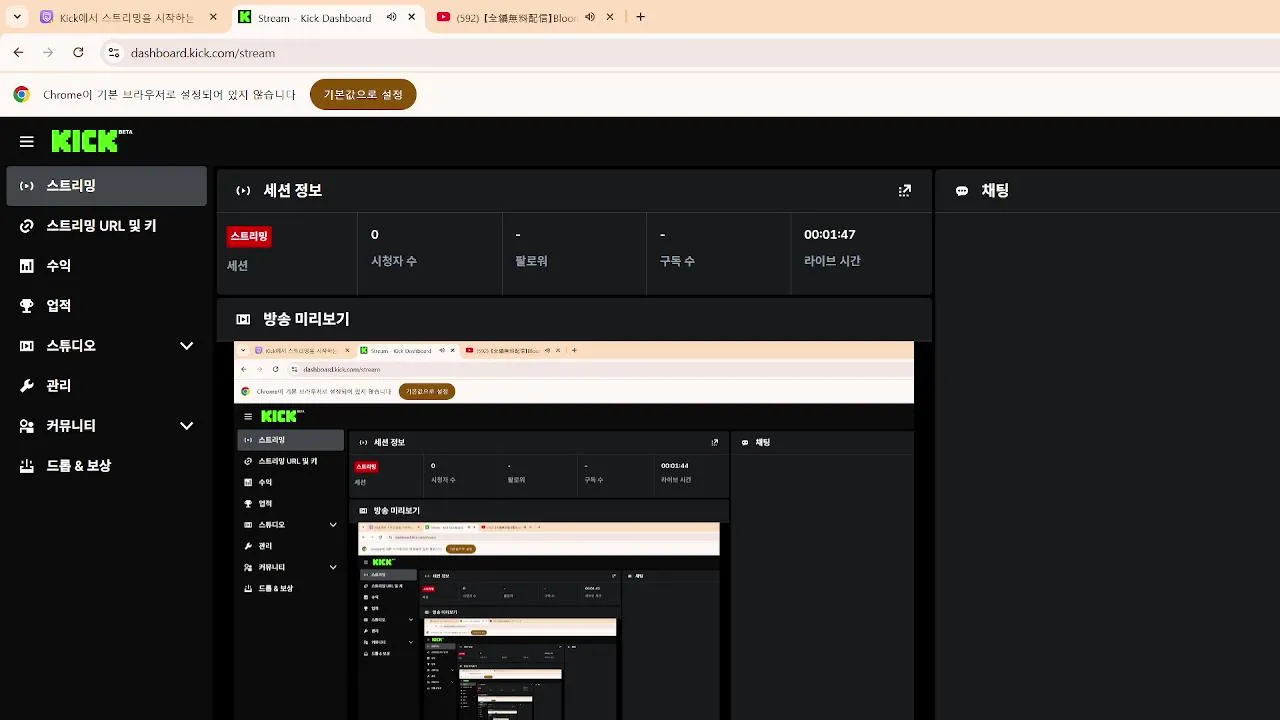
Task: Switch to the Kick에서 스트리밍을 시작하는 tab
Action: click(x=129, y=17)
